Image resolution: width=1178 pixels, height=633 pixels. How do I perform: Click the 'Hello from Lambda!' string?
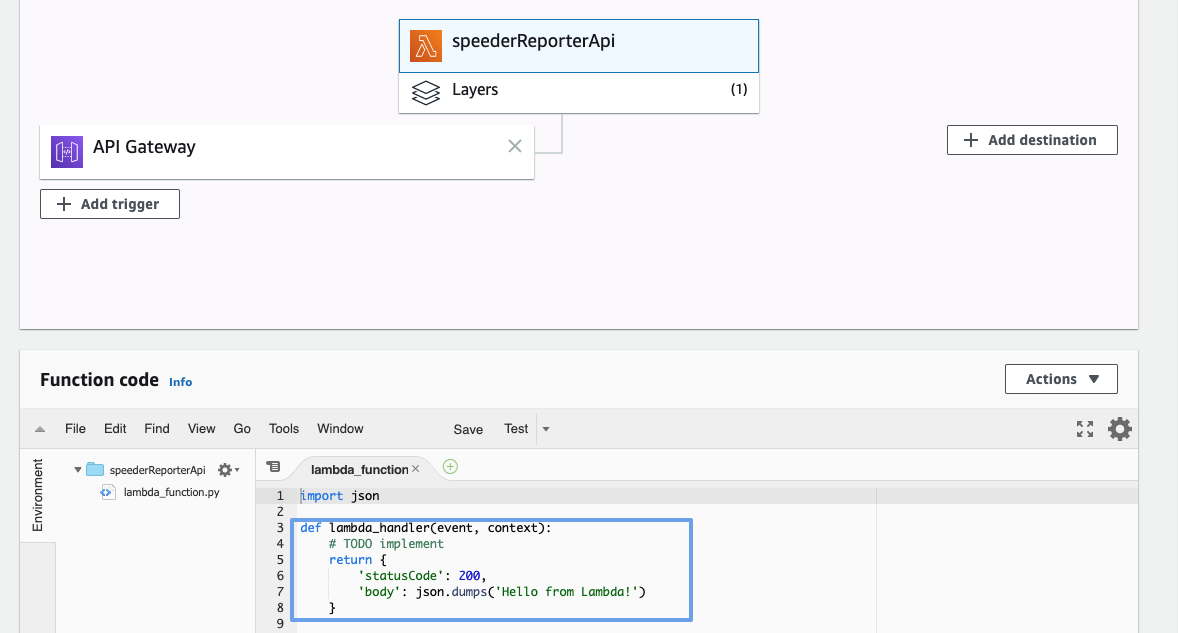click(567, 592)
